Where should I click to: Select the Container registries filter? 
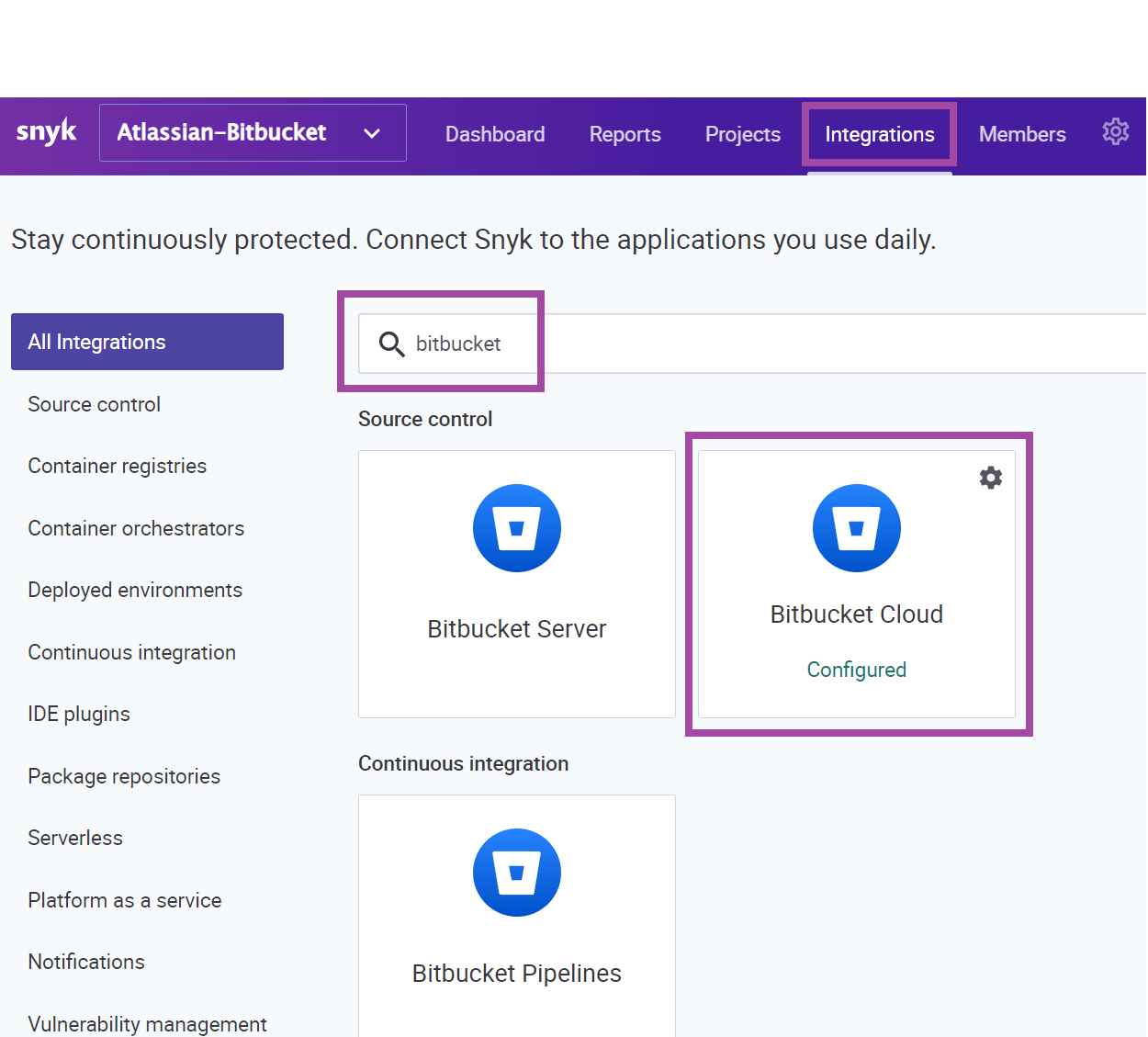tap(117, 466)
